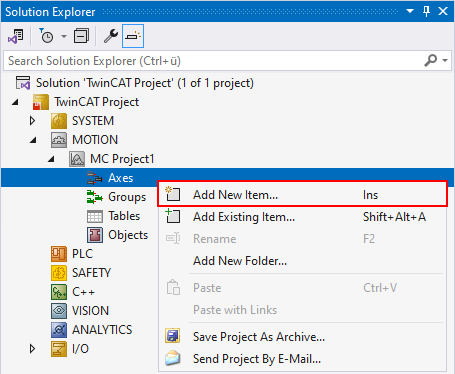
Task: Choose Add New Item... from context menu
Action: tap(303, 195)
